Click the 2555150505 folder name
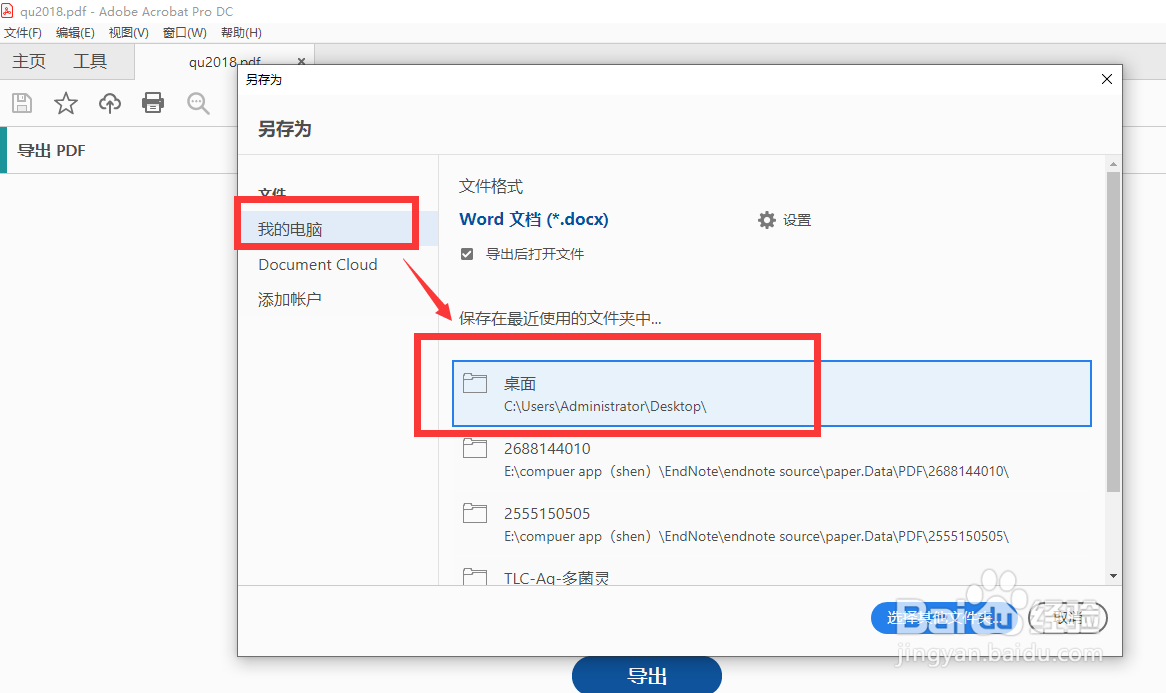This screenshot has height=693, width=1166. click(x=547, y=513)
